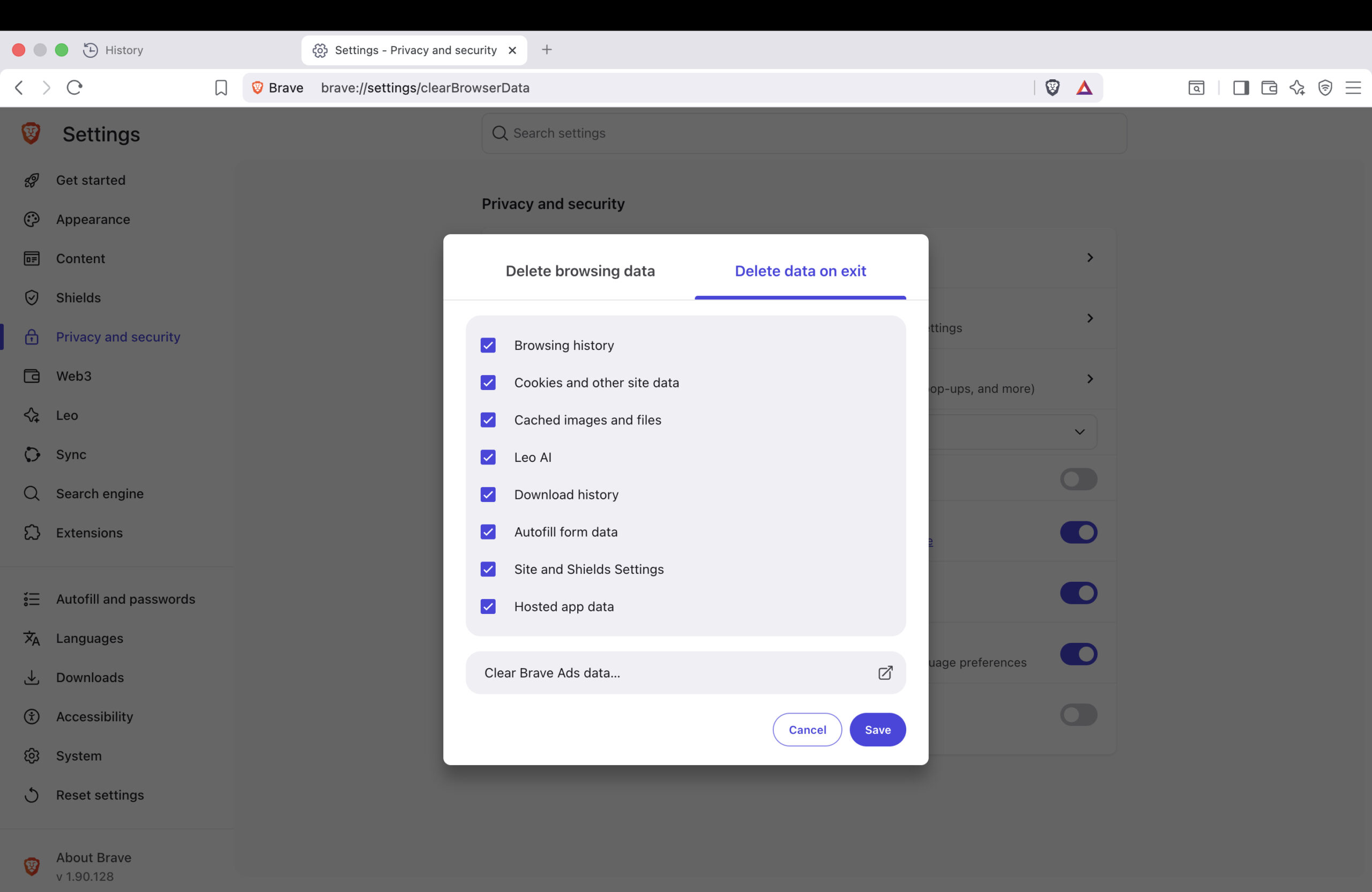
Task: Toggle the bottom grey switch in background page
Action: (1078, 715)
